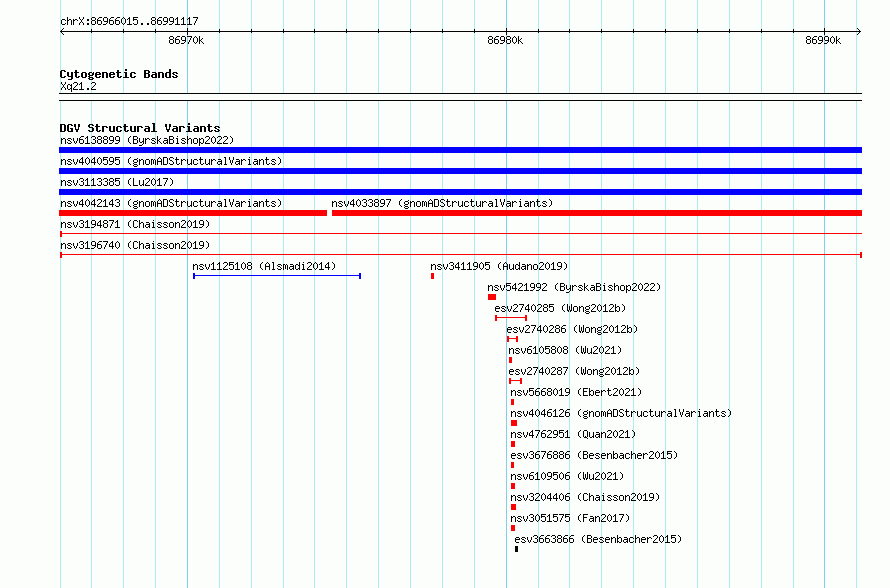Select the red marker under nsv6109506
The width and height of the screenshot is (890, 588).
pyautogui.click(x=513, y=486)
